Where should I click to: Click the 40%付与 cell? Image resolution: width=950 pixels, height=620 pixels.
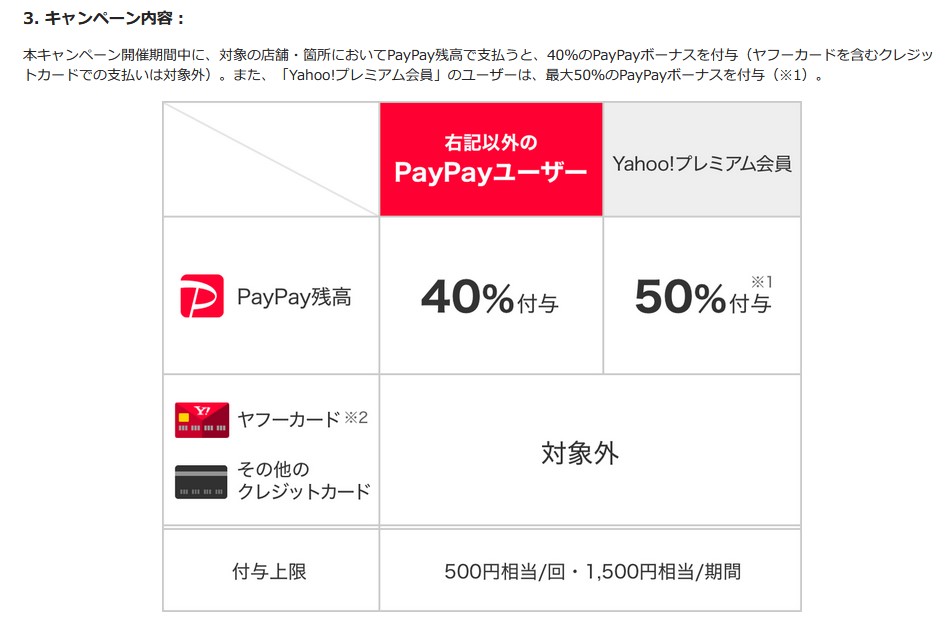point(490,297)
